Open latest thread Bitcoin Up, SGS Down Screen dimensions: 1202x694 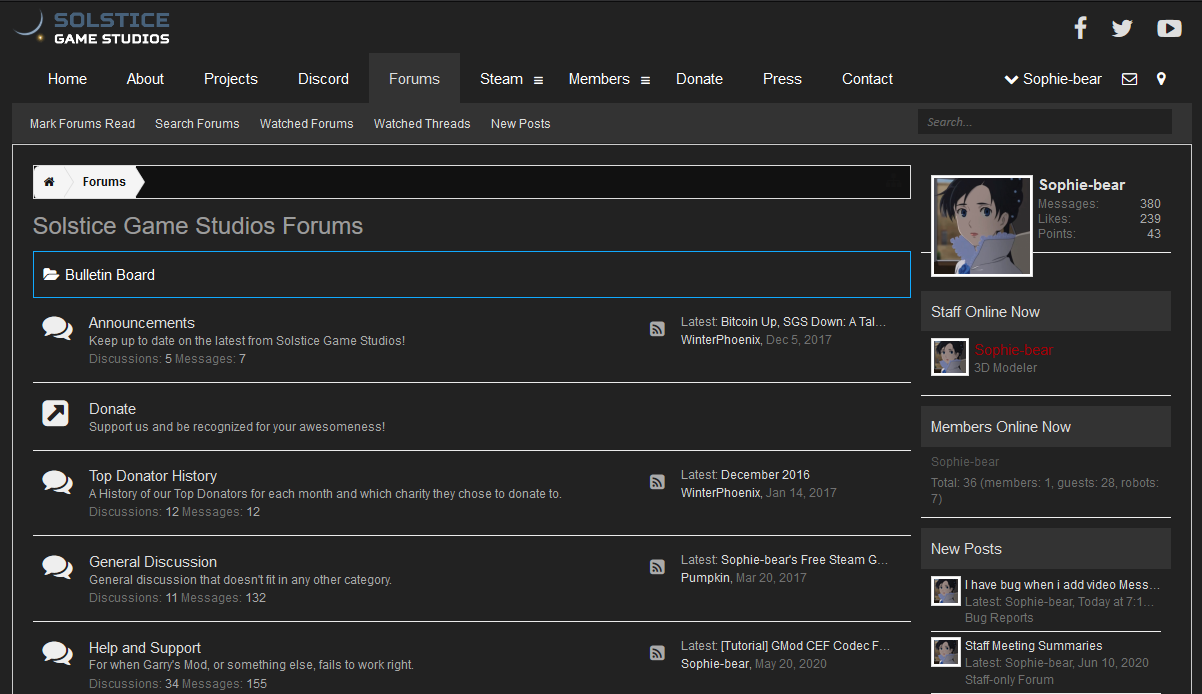(804, 322)
